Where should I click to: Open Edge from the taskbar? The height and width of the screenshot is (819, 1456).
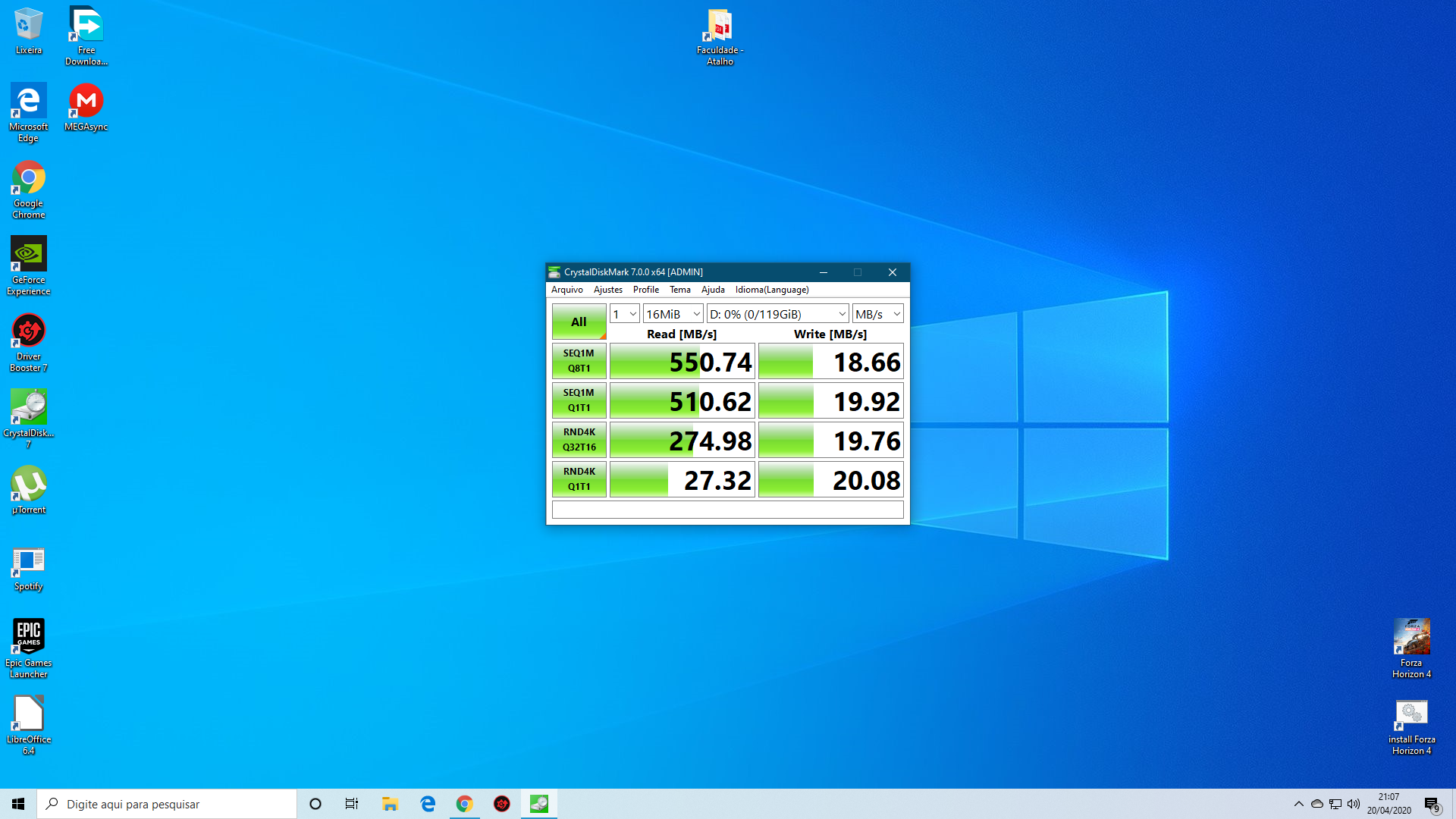[428, 804]
